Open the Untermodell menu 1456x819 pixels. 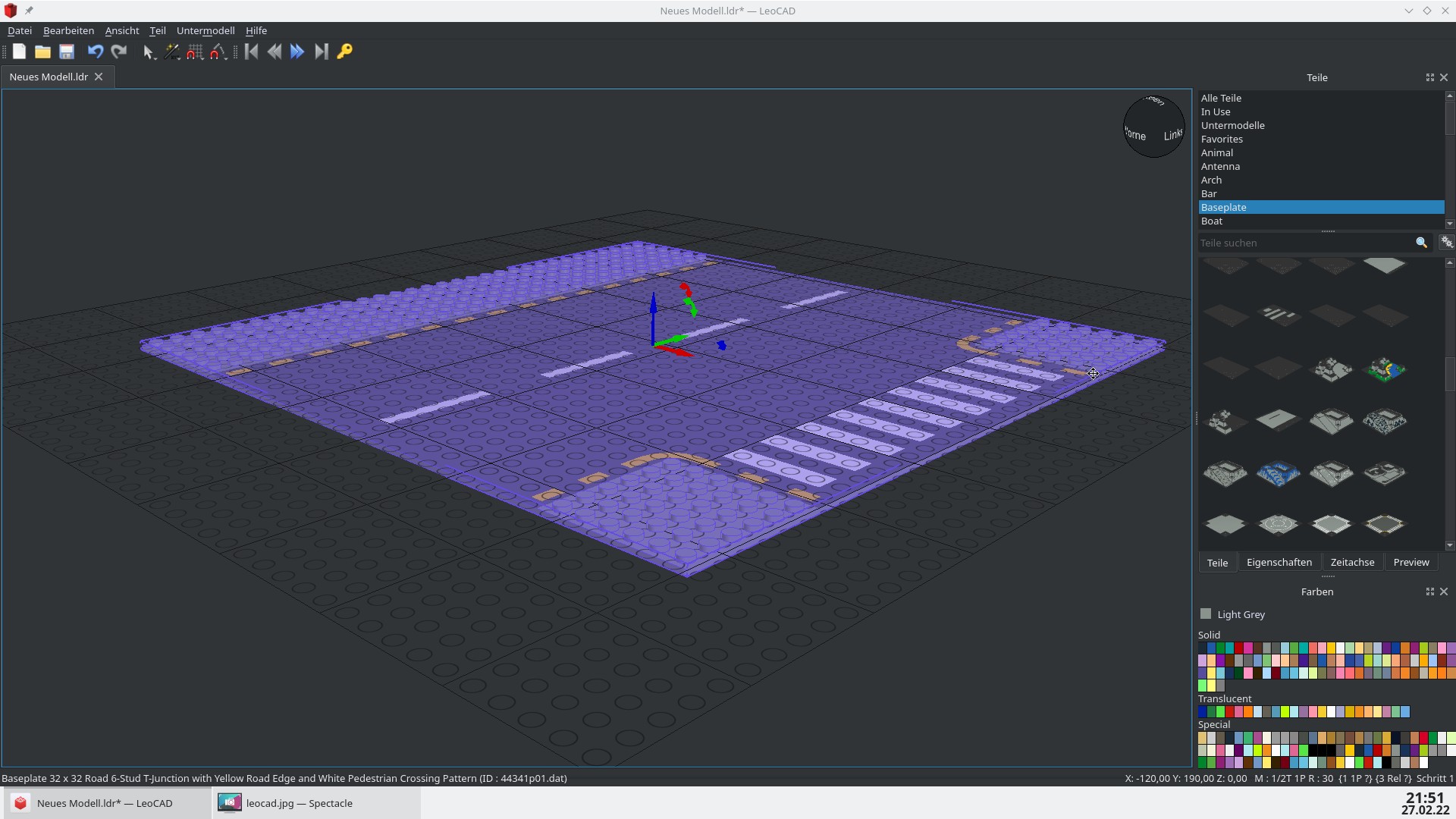point(205,30)
